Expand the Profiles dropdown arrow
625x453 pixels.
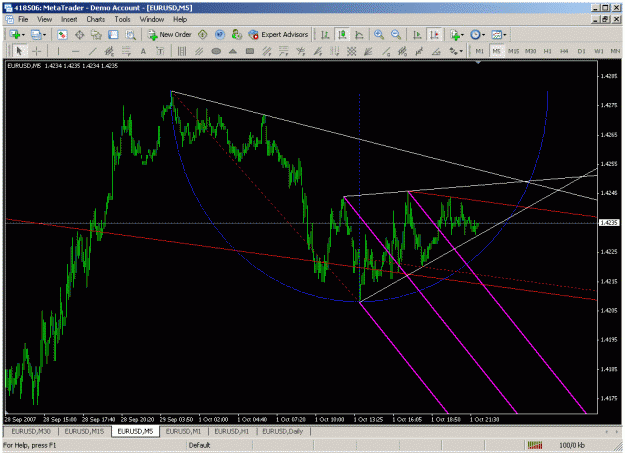point(44,35)
